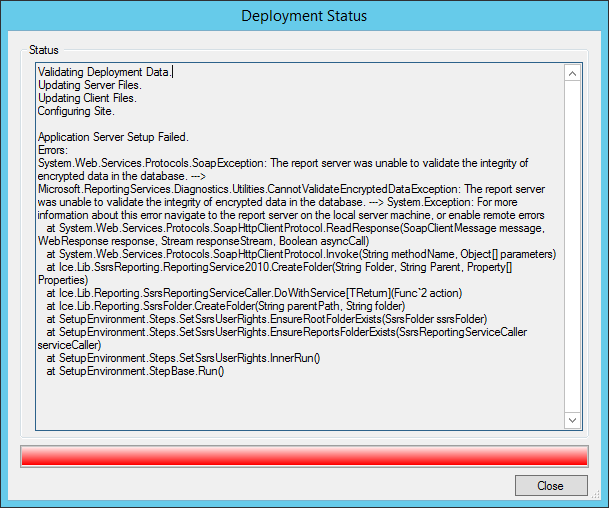Click the 'System.Web.Services.Protocols.SoapException' text
The height and width of the screenshot is (508, 609).
point(151,163)
